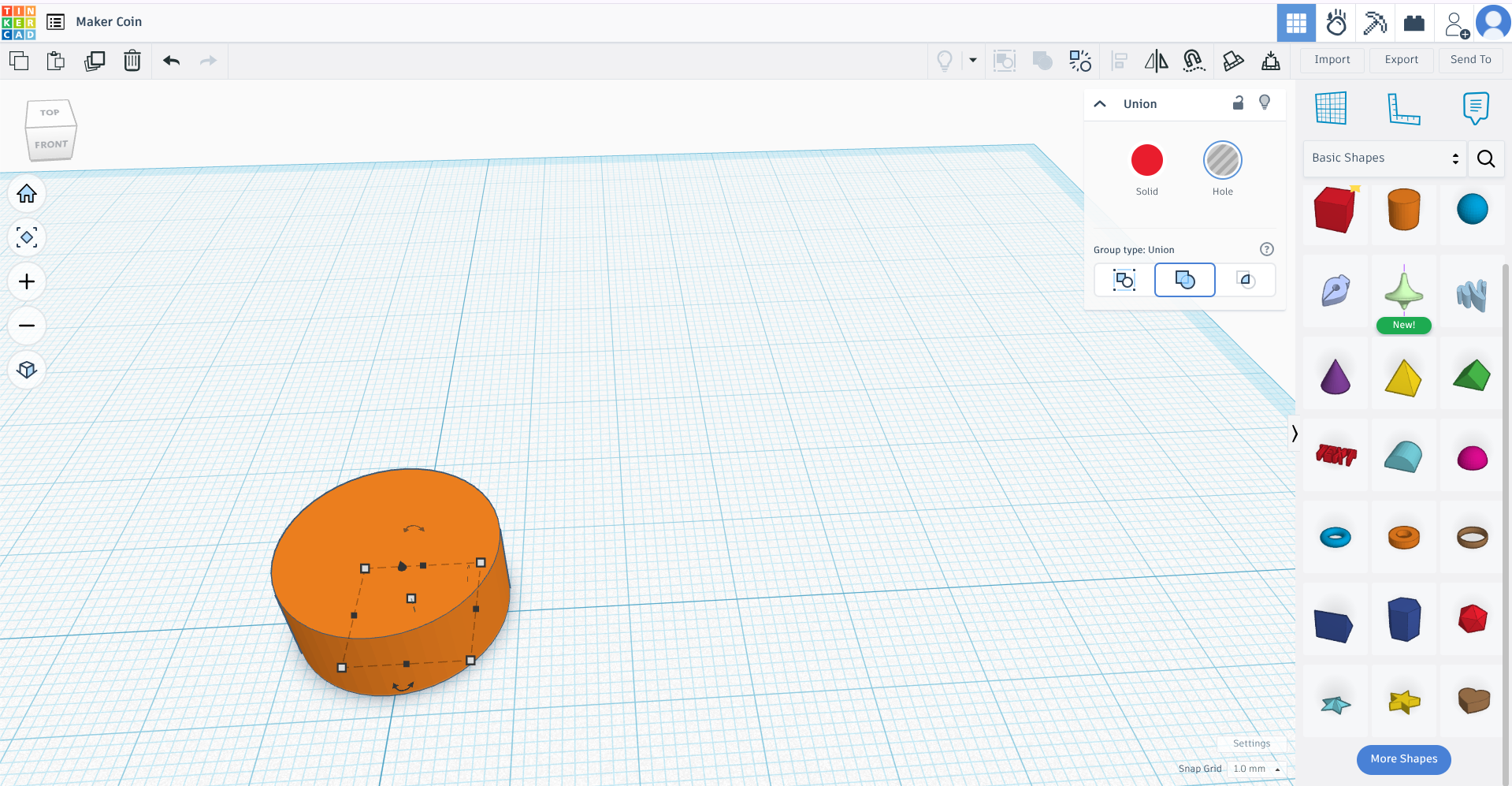Fit all in view
1512x786 pixels.
pyautogui.click(x=27, y=237)
